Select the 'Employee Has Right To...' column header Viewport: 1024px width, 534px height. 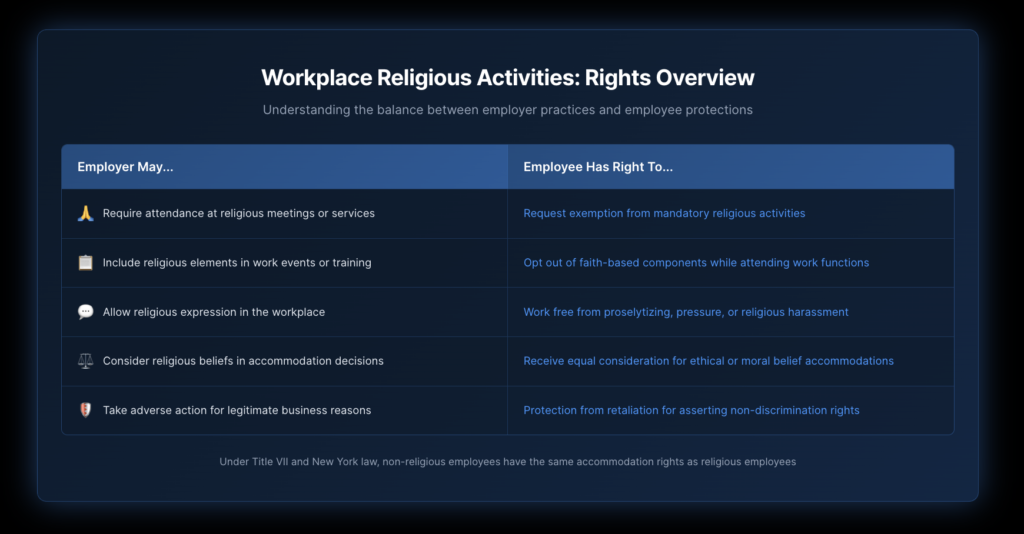731,167
